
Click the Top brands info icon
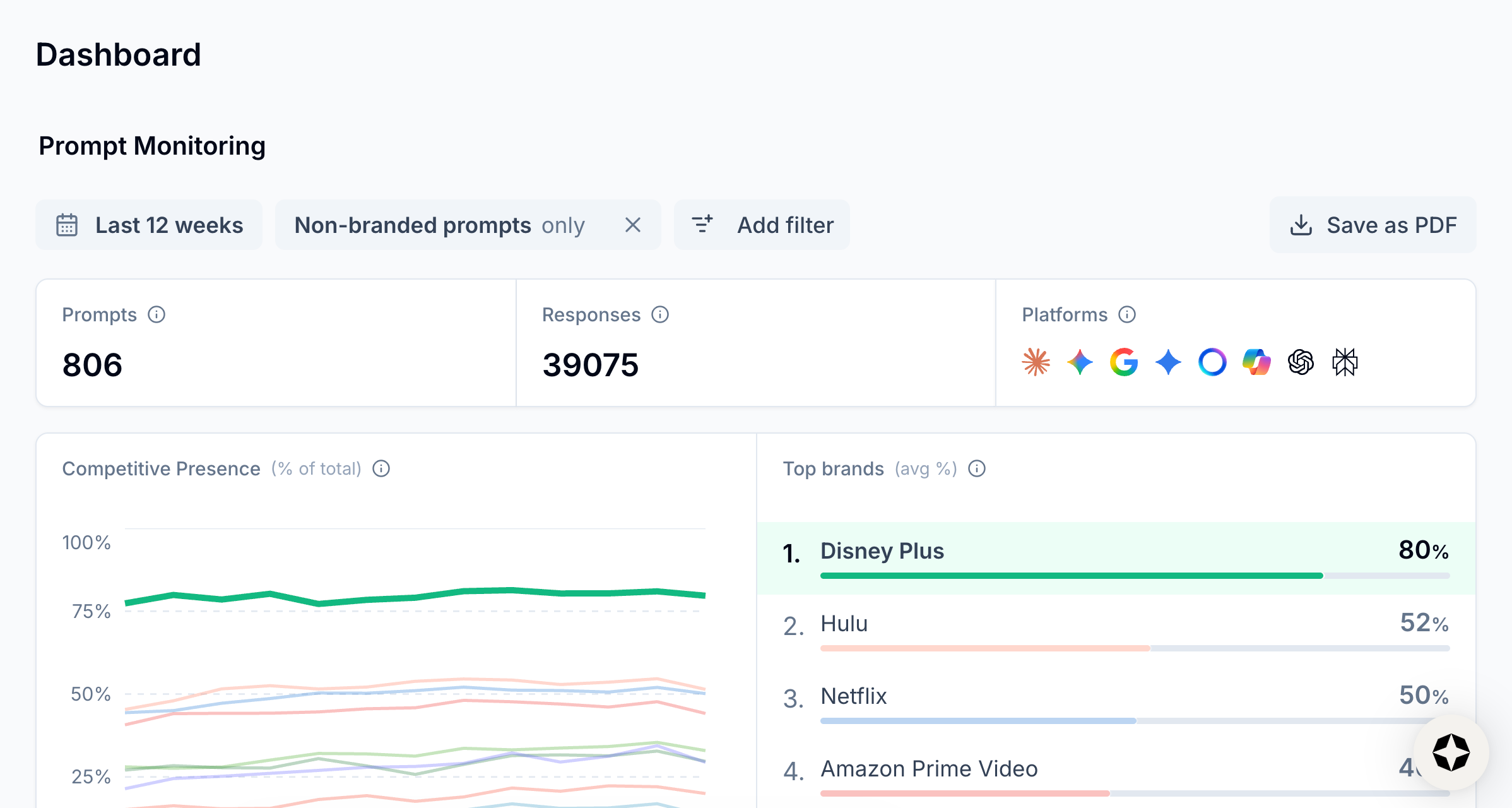point(977,468)
